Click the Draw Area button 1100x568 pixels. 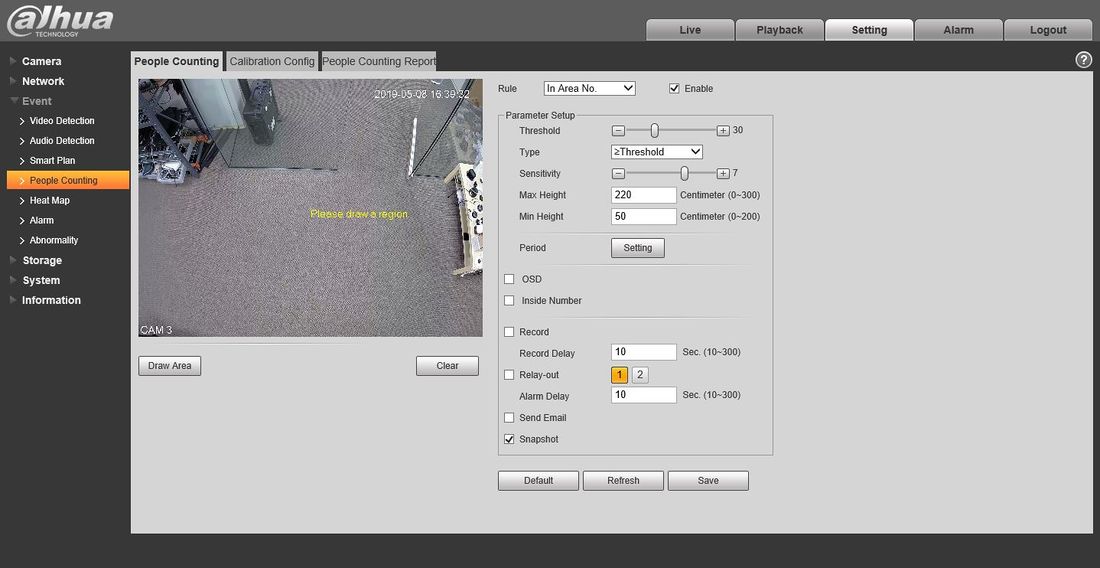point(170,366)
